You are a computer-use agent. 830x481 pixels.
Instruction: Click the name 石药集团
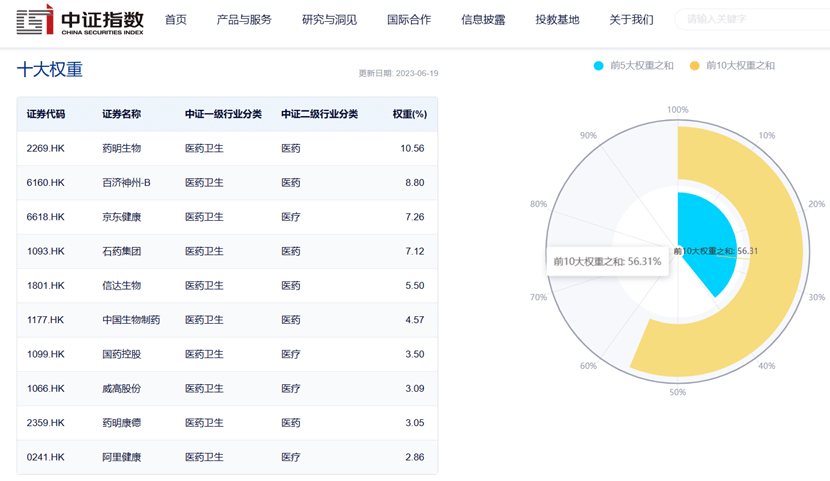(x=121, y=251)
